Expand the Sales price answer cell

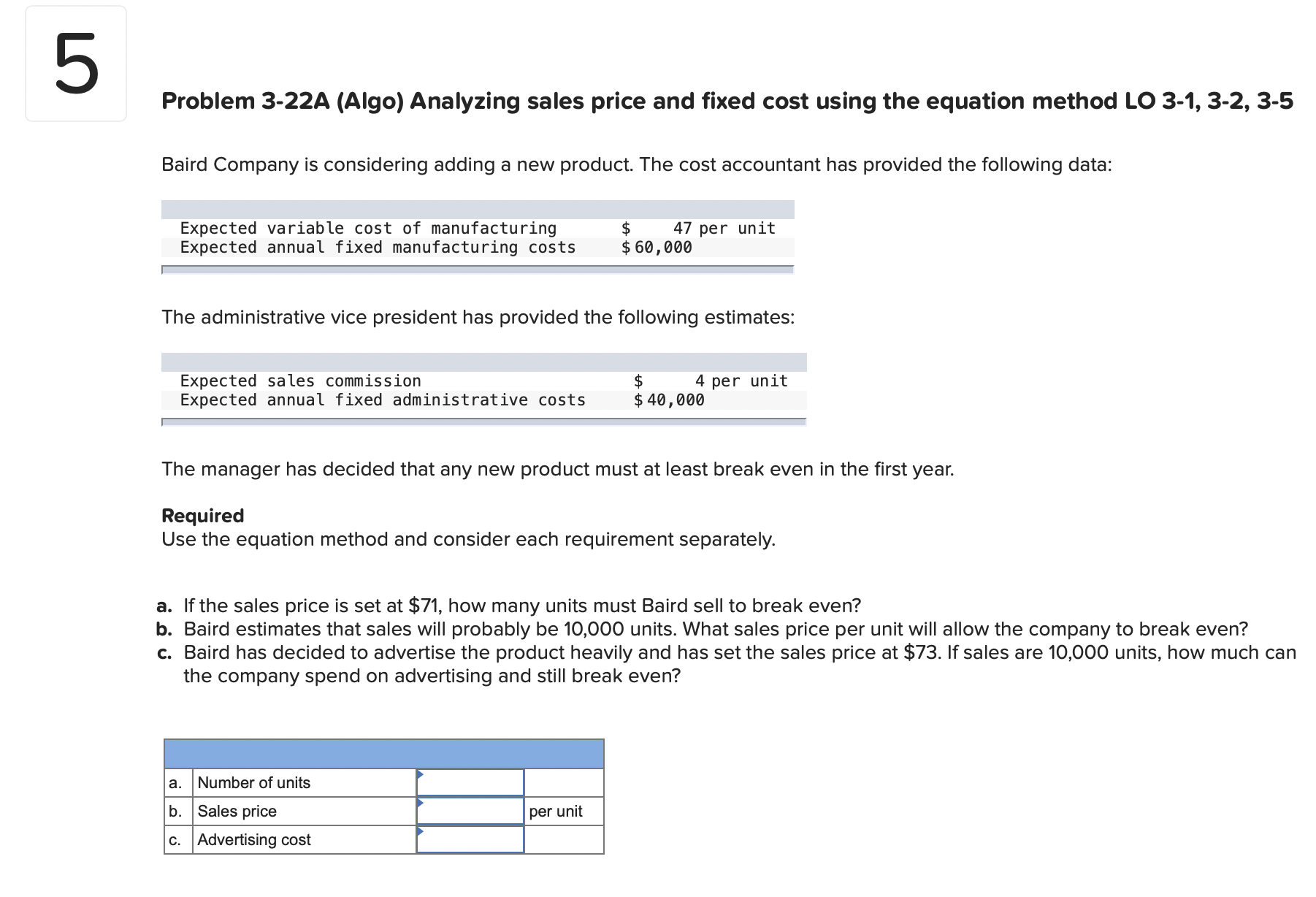[470, 811]
